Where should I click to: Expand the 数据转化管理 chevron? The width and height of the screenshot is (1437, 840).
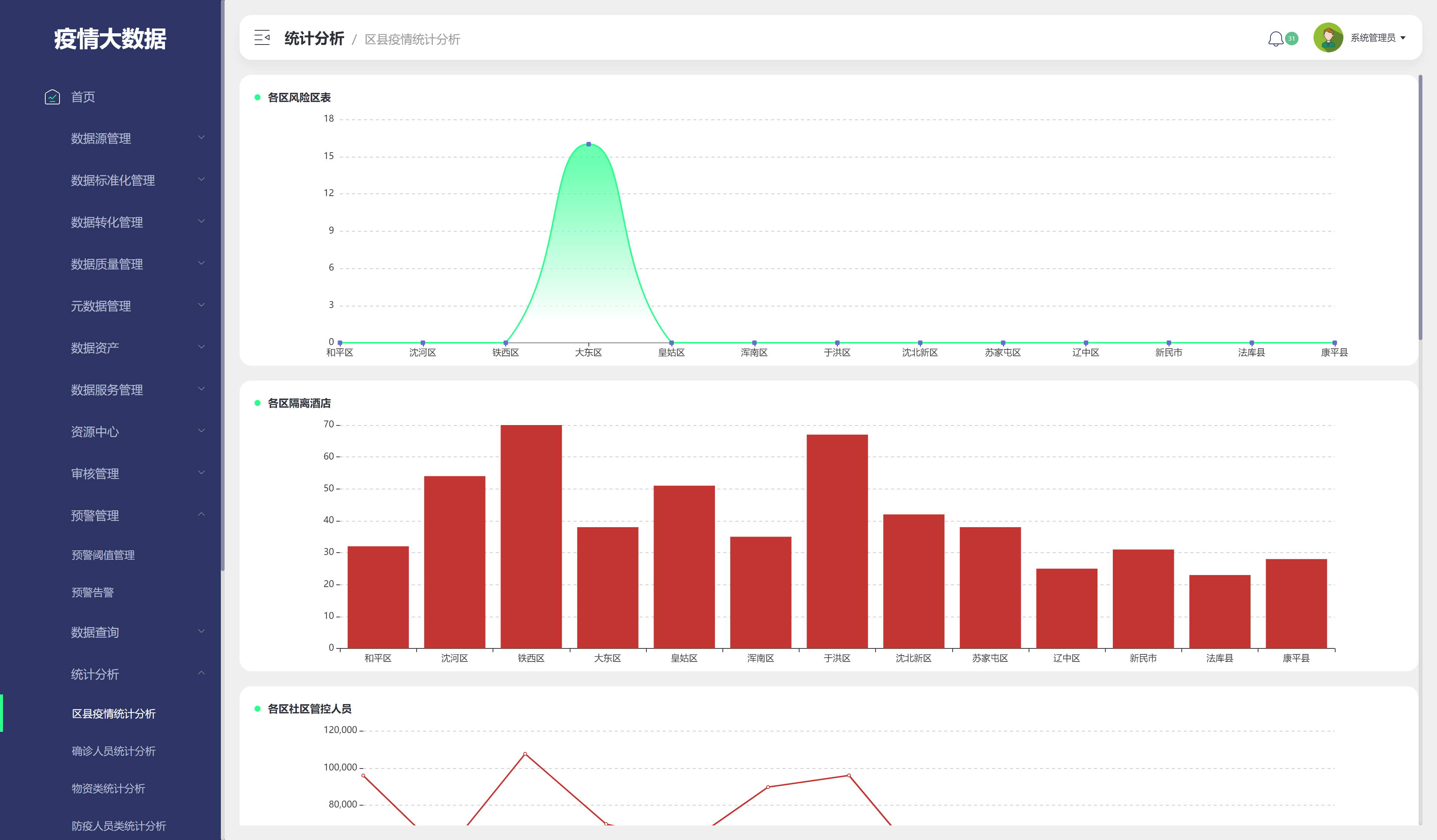point(201,221)
